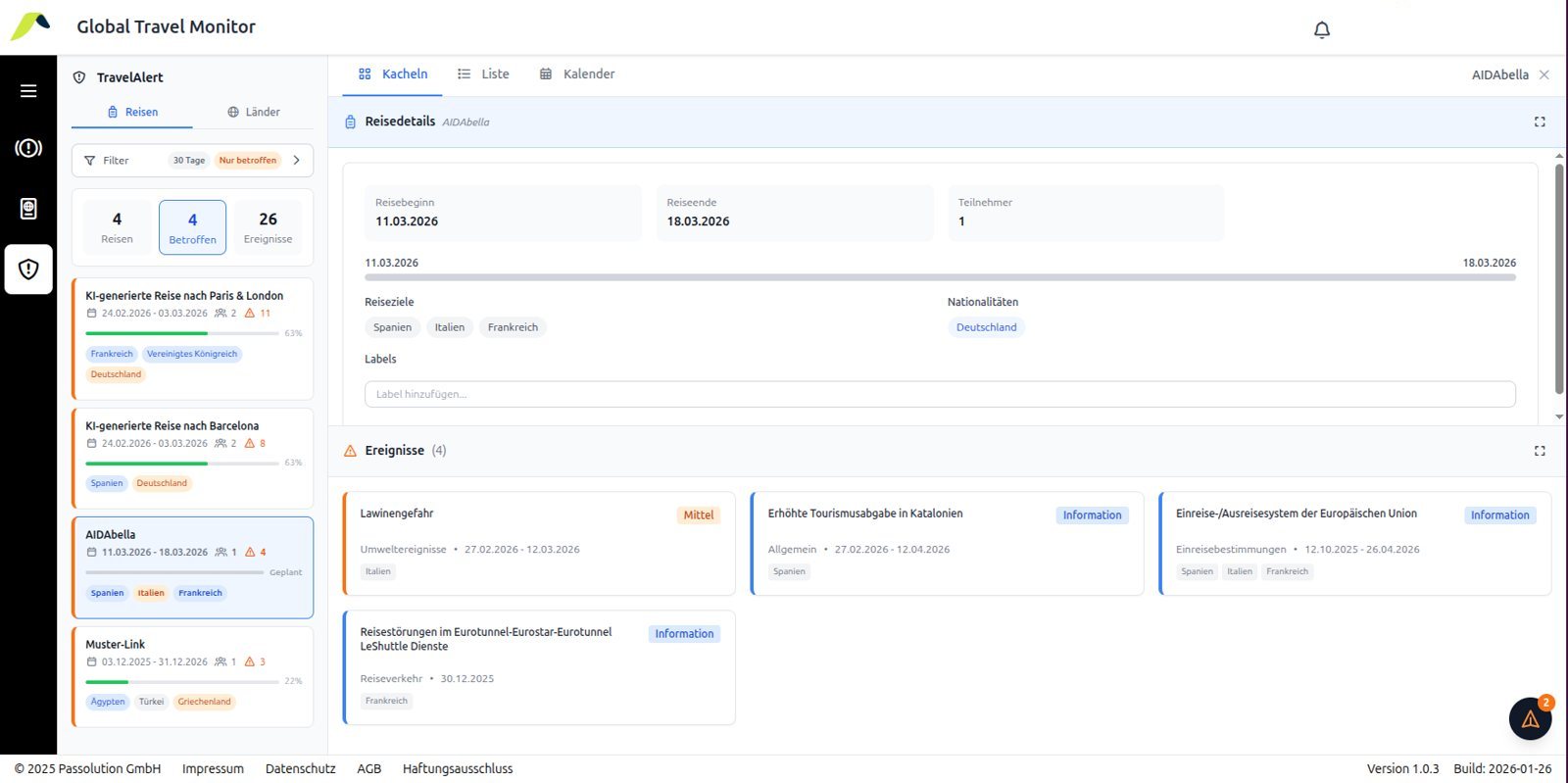
Task: Click the filter funnel icon
Action: point(90,161)
